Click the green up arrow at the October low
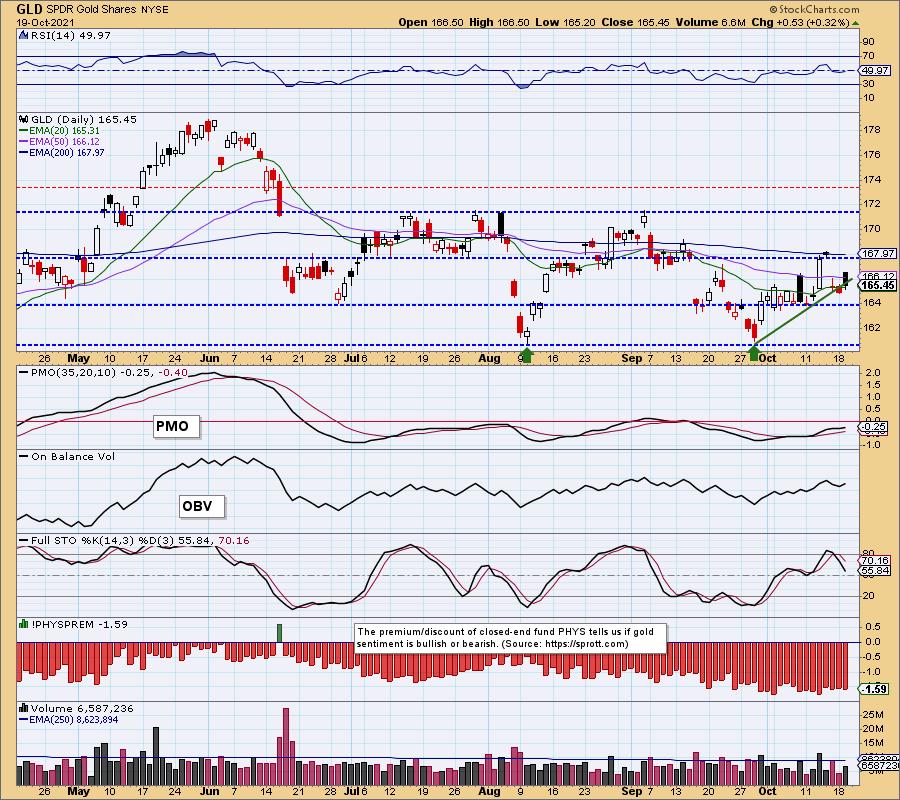 coord(754,355)
